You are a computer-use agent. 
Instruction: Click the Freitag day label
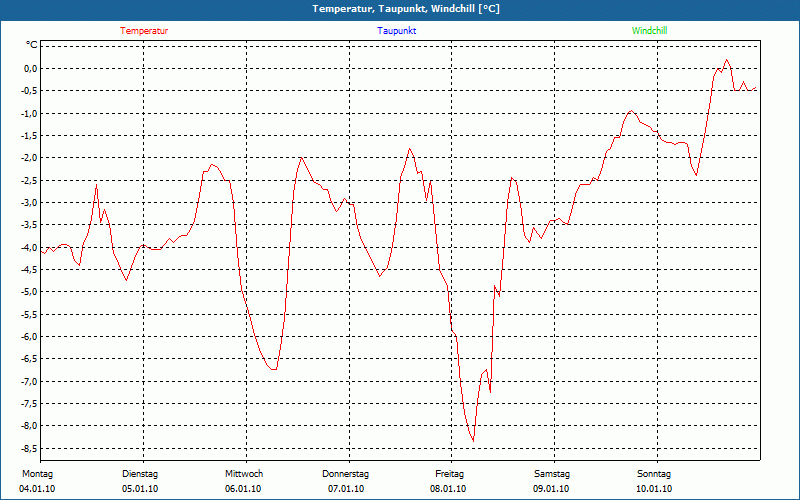coord(449,474)
